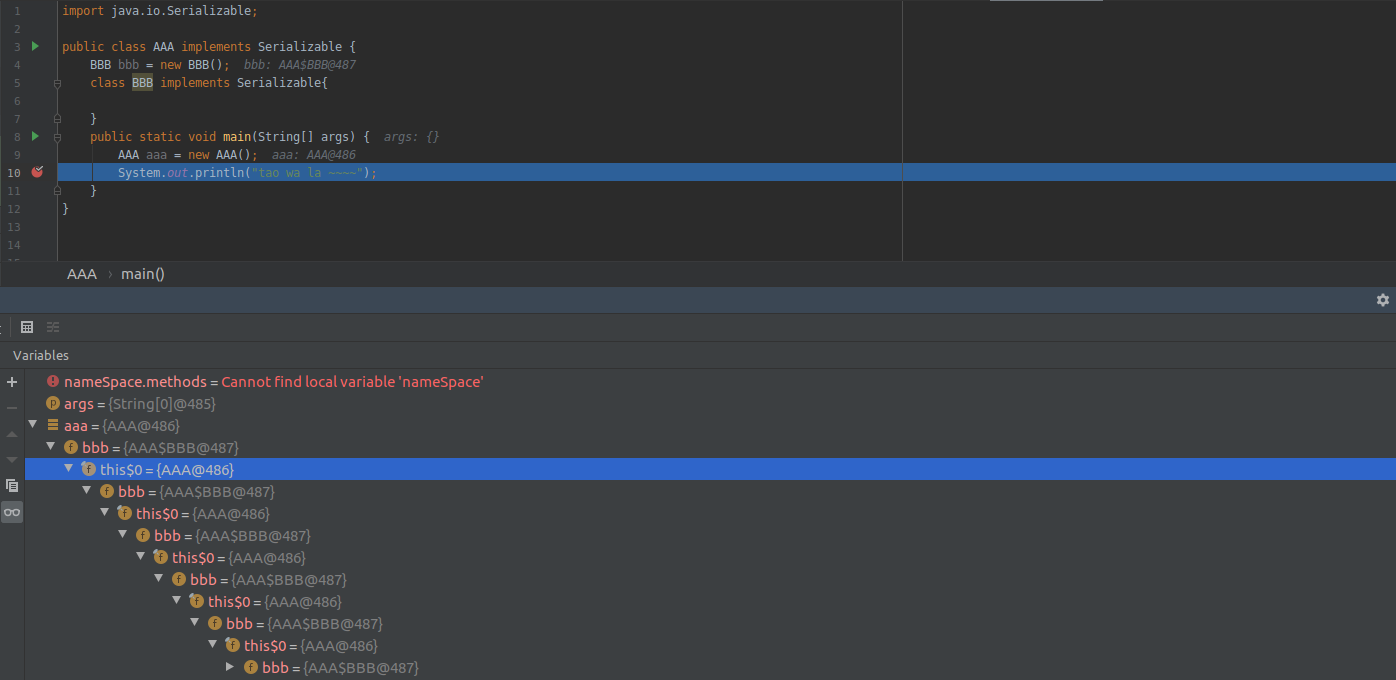Image resolution: width=1396 pixels, height=680 pixels.
Task: Click the run arrow beside main method
Action: click(35, 136)
